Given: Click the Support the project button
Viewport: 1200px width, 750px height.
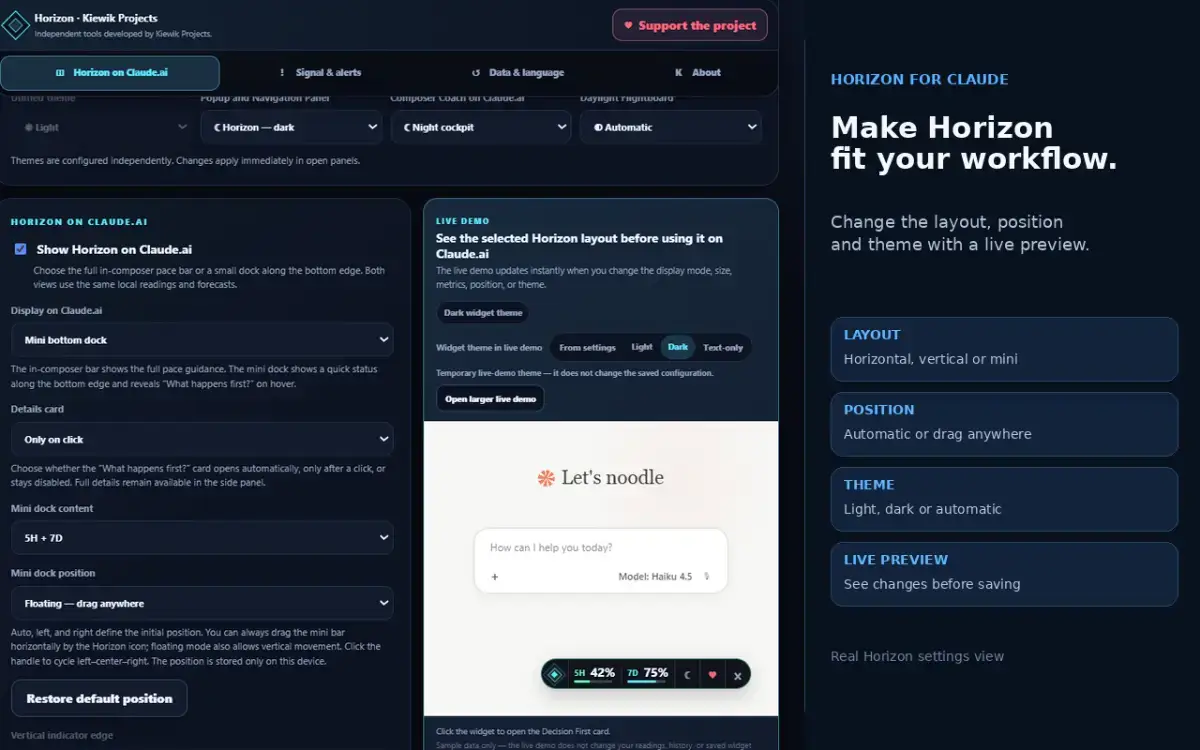Looking at the screenshot, I should pyautogui.click(x=690, y=25).
